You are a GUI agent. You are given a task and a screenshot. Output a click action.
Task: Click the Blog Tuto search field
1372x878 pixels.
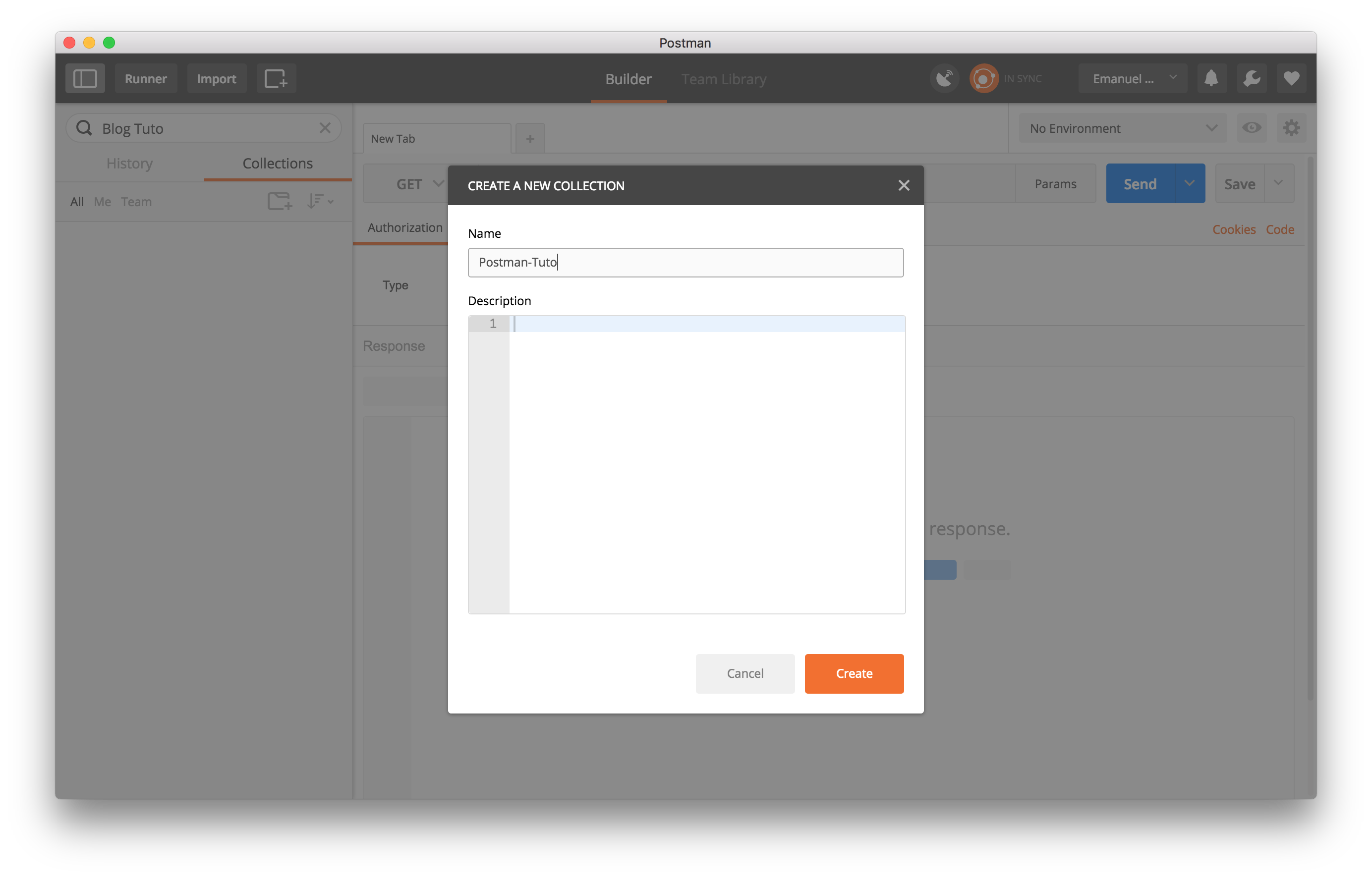204,128
